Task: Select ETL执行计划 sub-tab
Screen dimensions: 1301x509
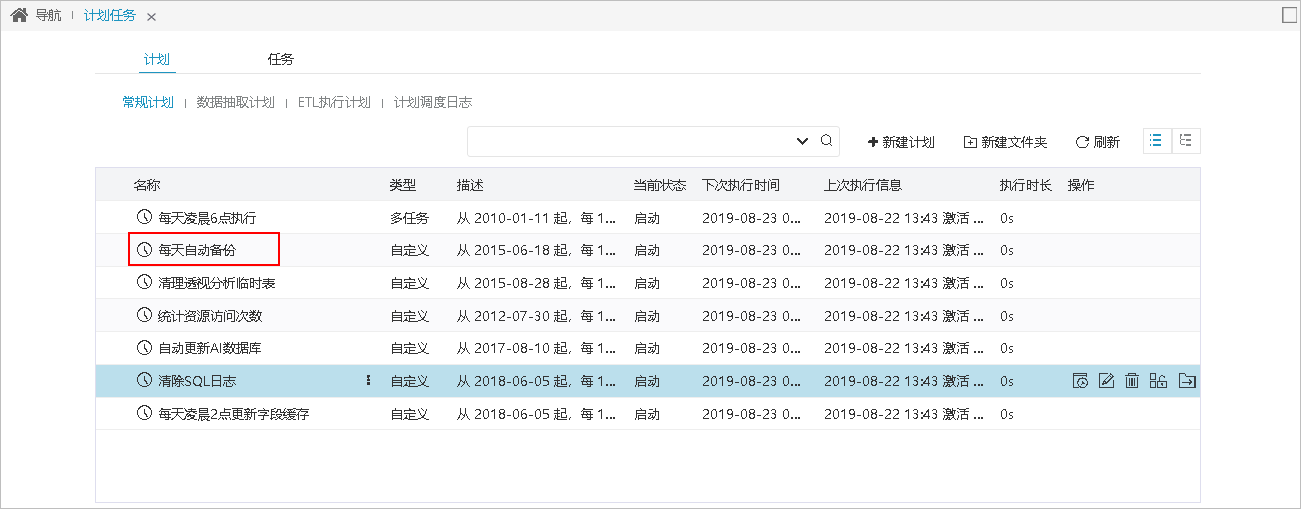Action: pyautogui.click(x=334, y=102)
